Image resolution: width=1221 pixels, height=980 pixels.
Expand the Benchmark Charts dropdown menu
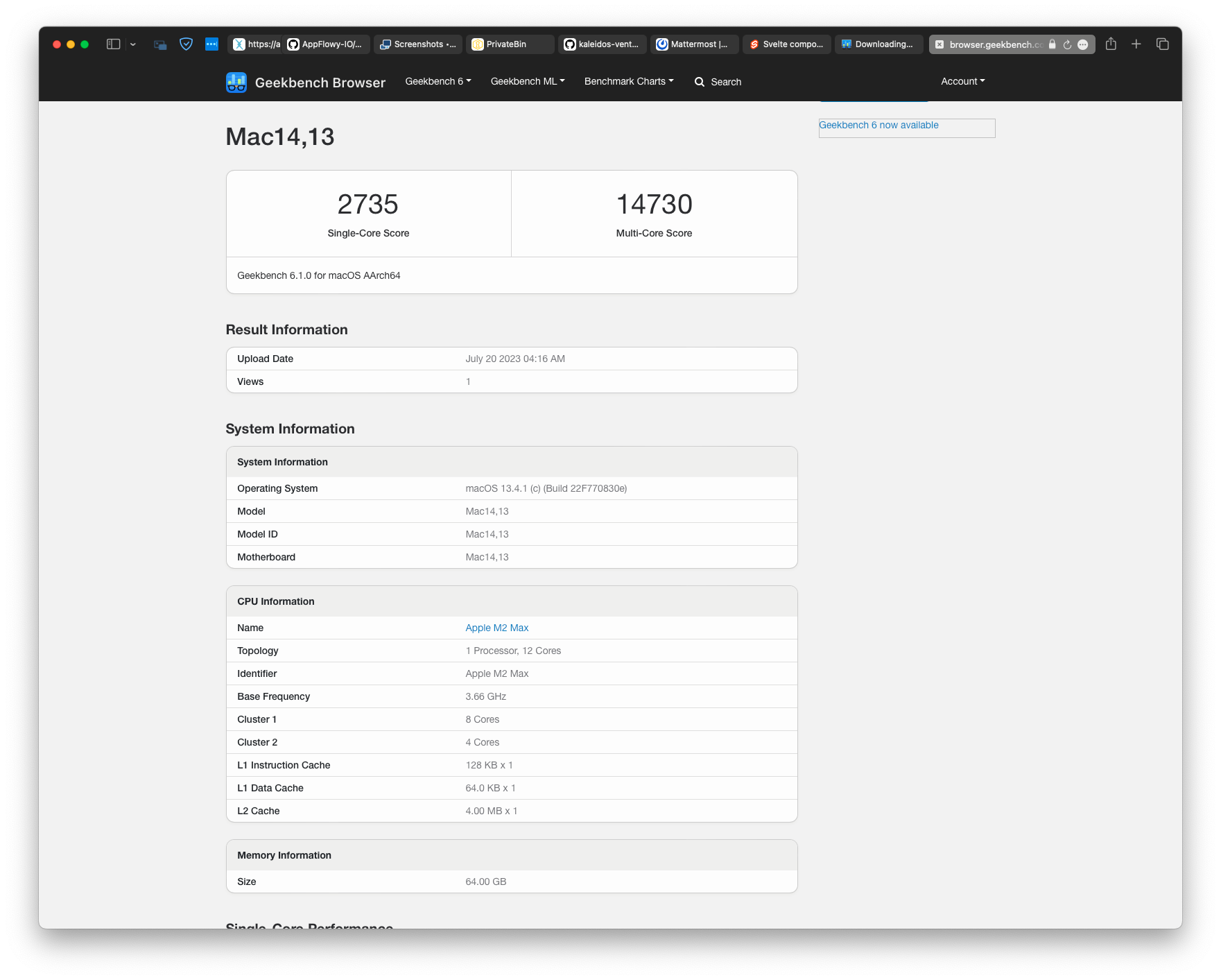[629, 81]
